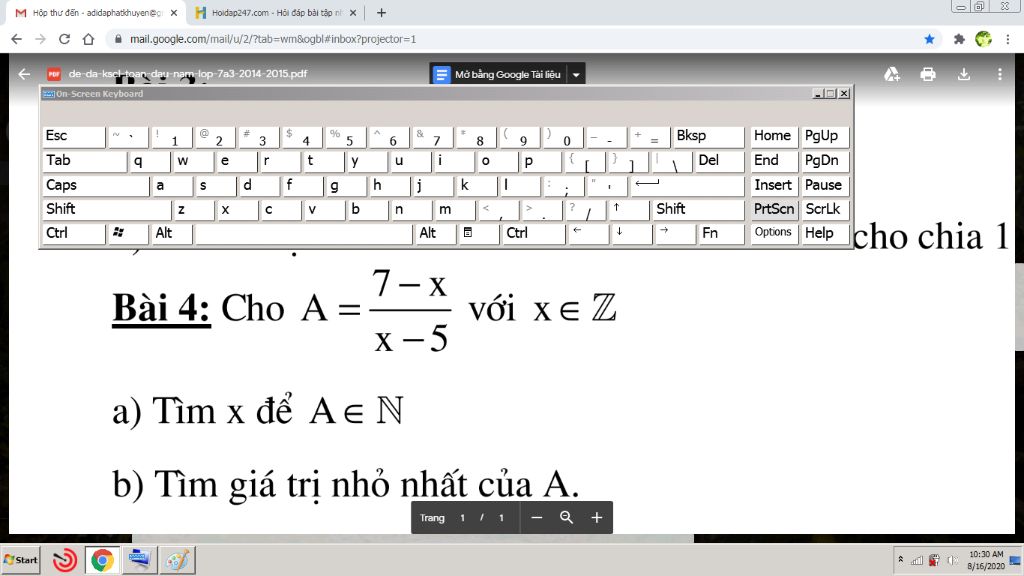
Task: Open the Chrome three-dot menu
Action: coord(1008,39)
